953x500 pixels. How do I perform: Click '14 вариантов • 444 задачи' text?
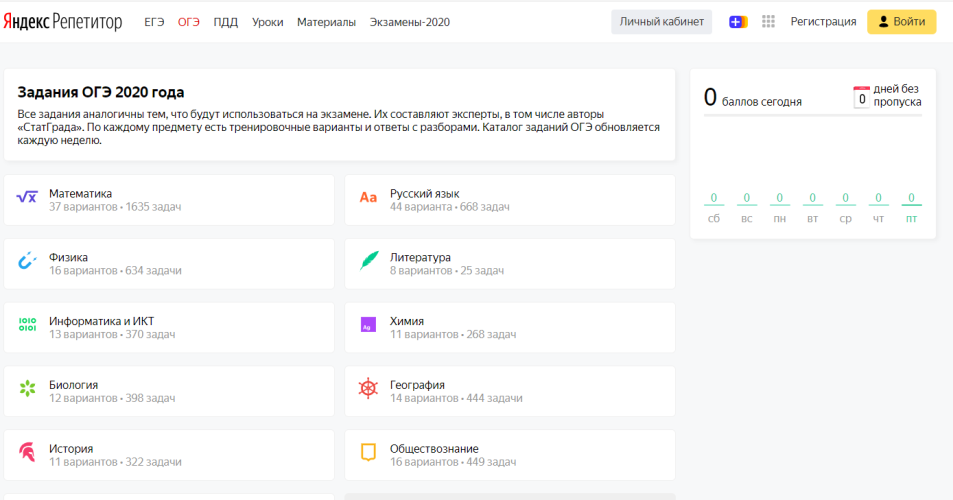[456, 399]
